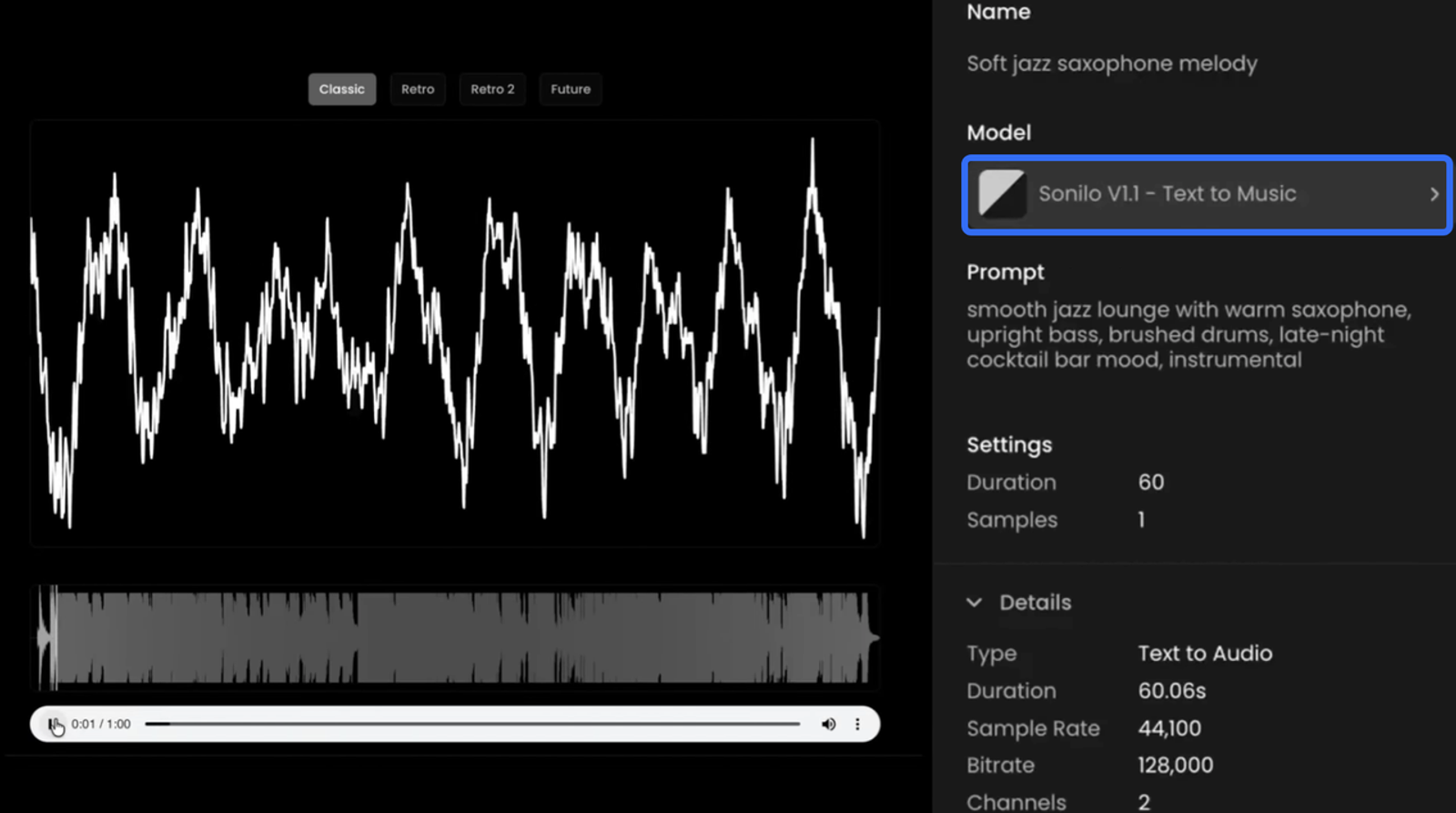Click the 0:01 / 1:00 time readout
The image size is (1456, 813).
coord(101,724)
